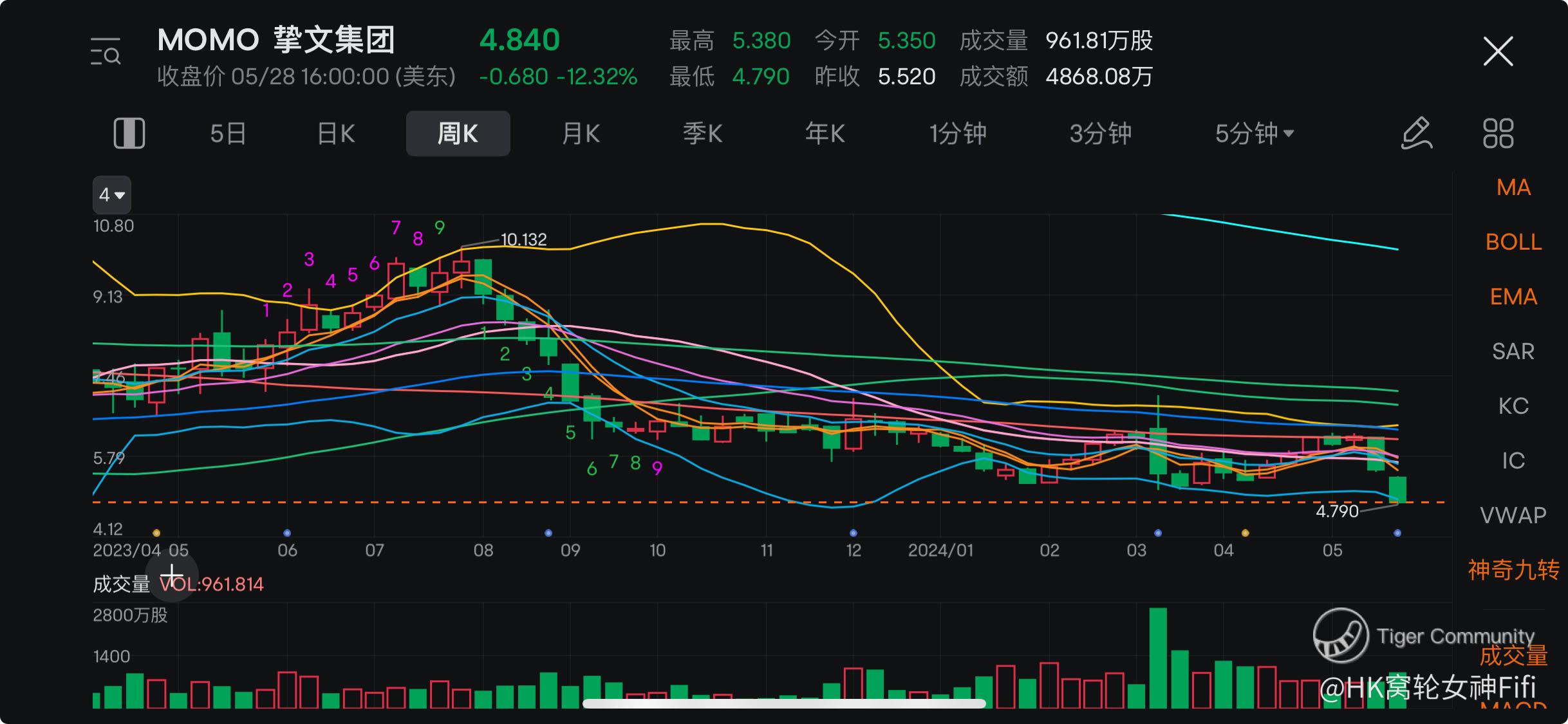1568x724 pixels.
Task: Open the four-grid multi-chart icon
Action: coord(1498,133)
